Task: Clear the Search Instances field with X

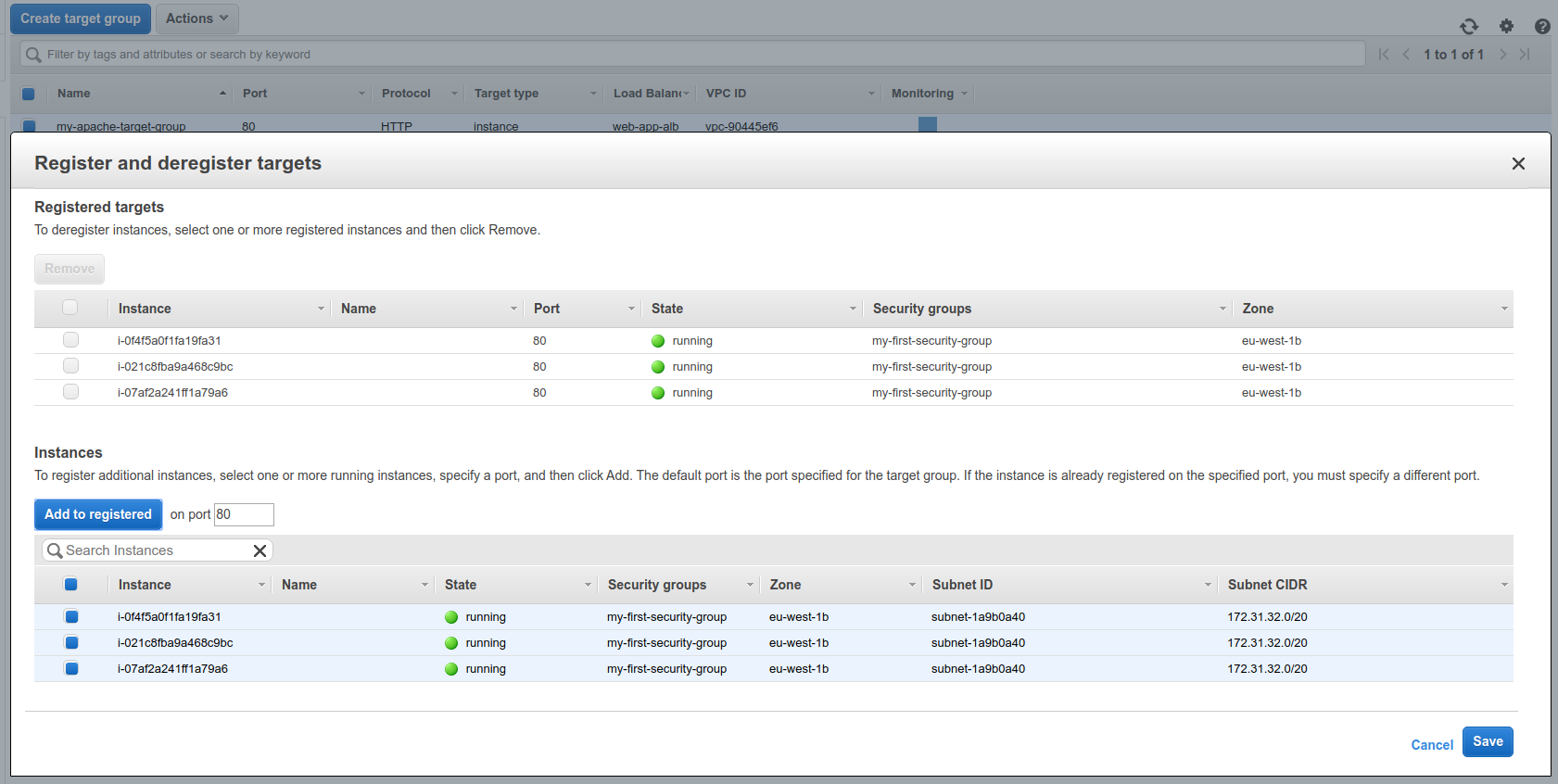Action: [260, 550]
